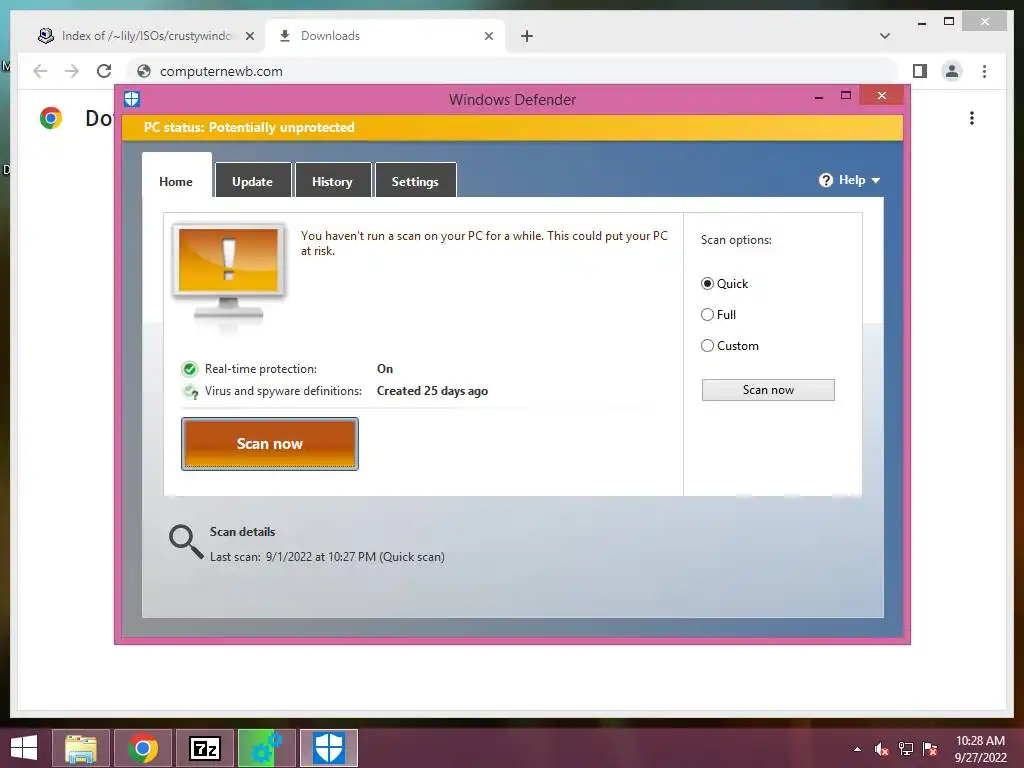Expand the Help dropdown arrow
The image size is (1024, 768).
click(x=876, y=181)
